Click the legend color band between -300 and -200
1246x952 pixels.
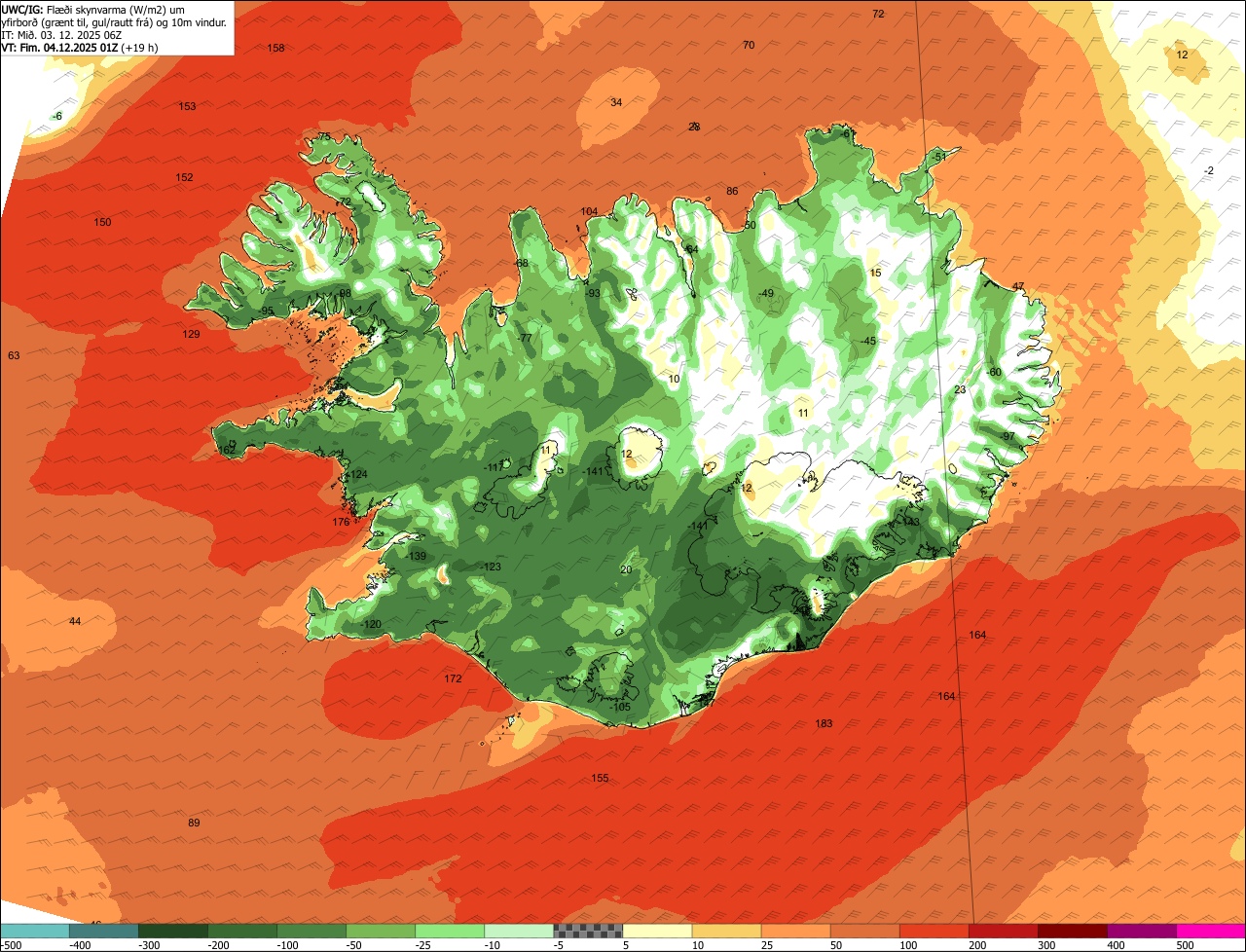[173, 931]
